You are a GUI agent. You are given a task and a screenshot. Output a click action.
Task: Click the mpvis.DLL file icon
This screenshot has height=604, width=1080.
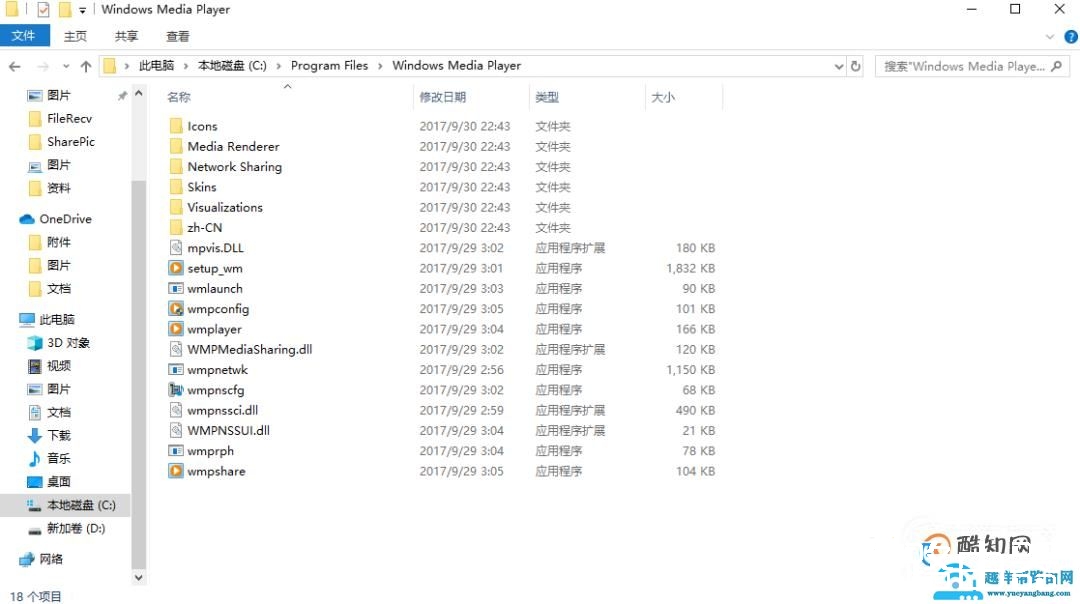point(176,247)
